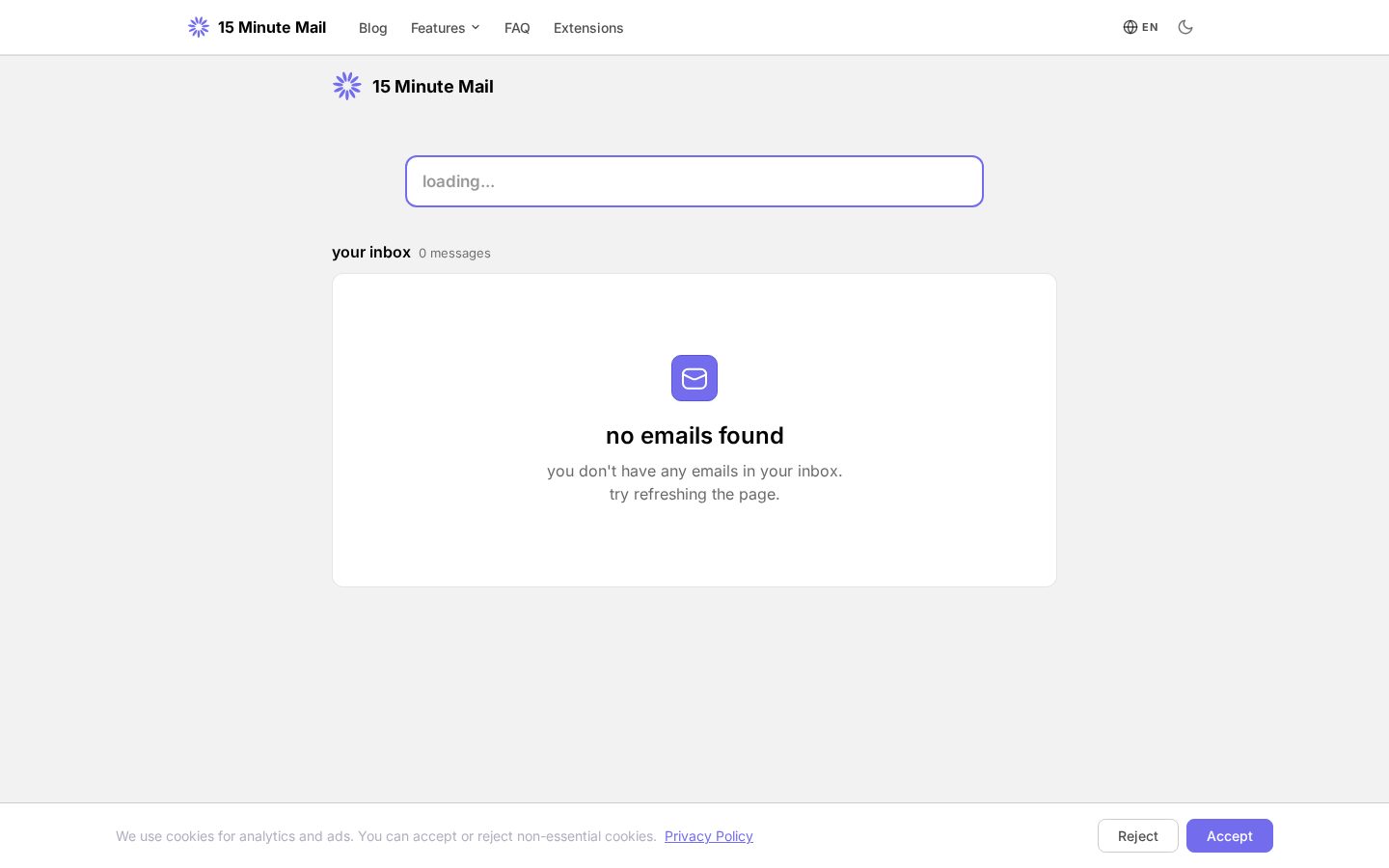Click the starburst logo in the navigation bar
Viewport: 1389px width, 868px height.
pyautogui.click(x=199, y=27)
